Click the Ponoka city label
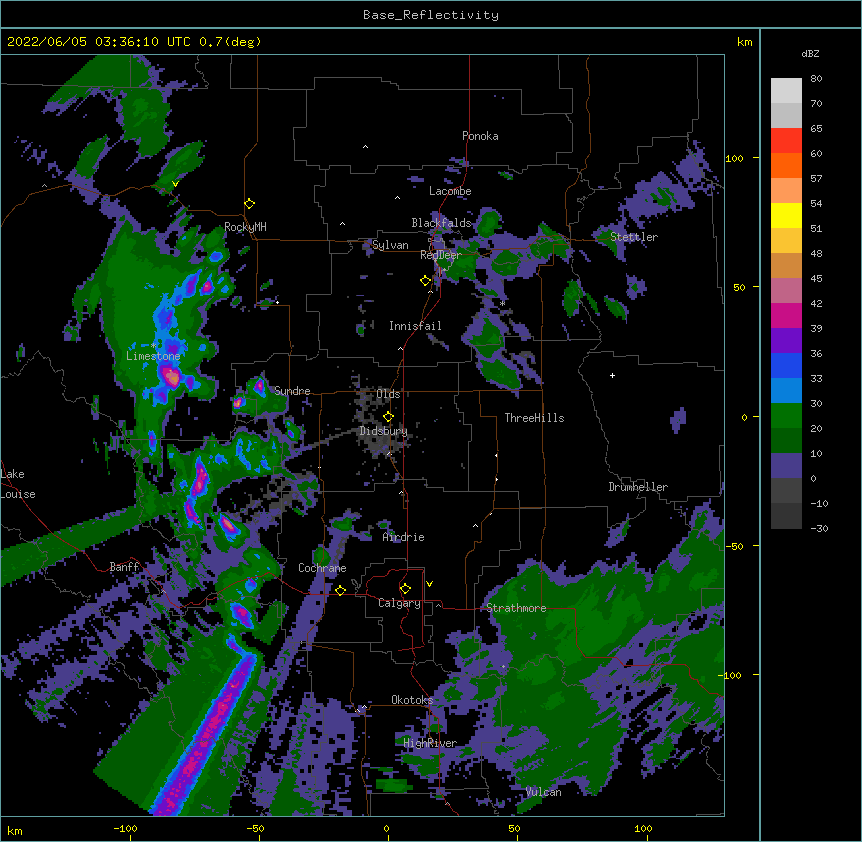Screen dimensions: 862x842 (x=480, y=136)
